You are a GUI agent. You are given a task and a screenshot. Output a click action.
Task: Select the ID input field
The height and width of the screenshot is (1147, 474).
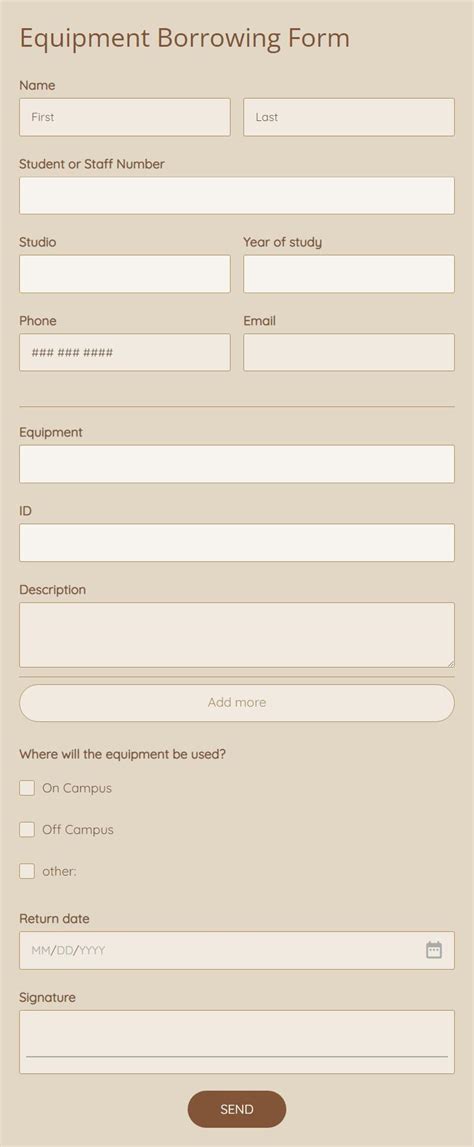237,543
